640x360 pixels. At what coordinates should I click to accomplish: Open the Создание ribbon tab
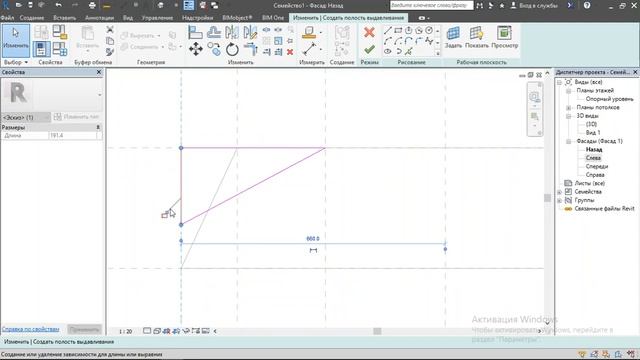pyautogui.click(x=32, y=18)
